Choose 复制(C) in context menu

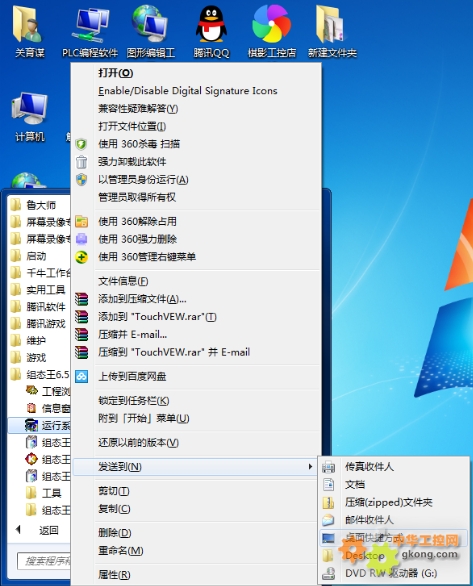tap(114, 509)
